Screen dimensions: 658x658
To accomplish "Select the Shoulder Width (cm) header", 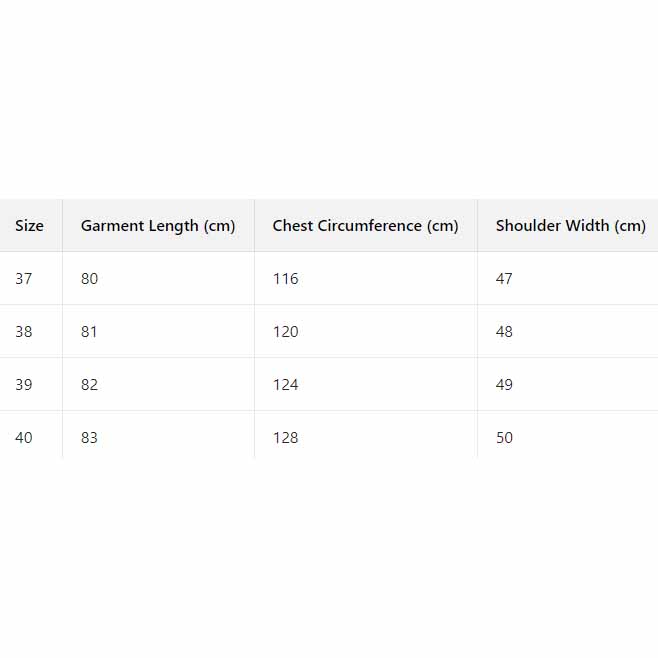I will (x=571, y=226).
